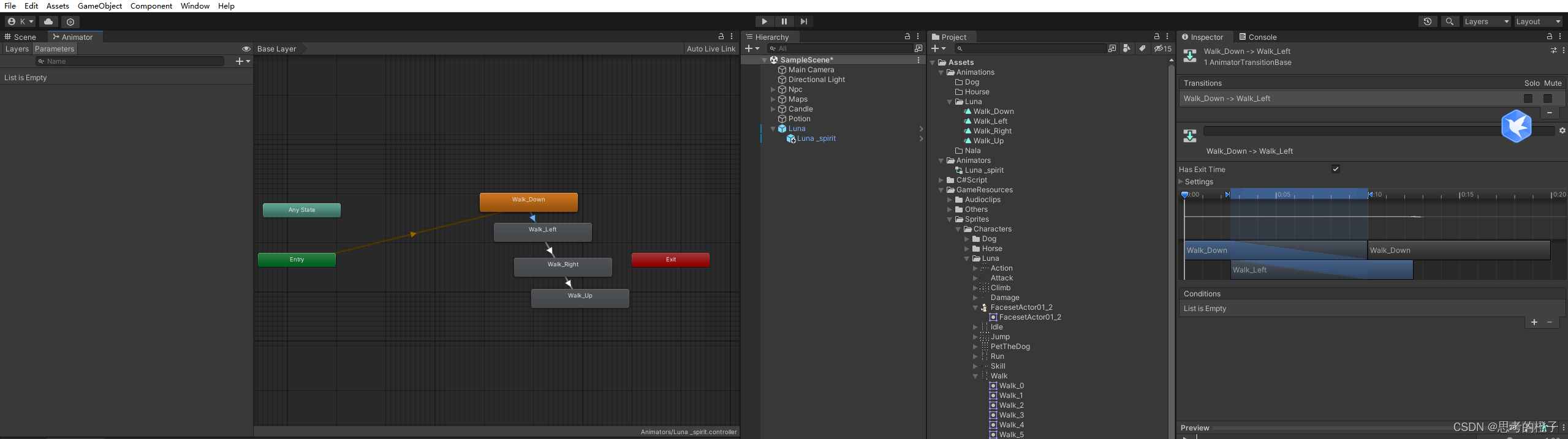The width and height of the screenshot is (1568, 439).
Task: Open the global search magnifier icon
Action: (x=1449, y=21)
